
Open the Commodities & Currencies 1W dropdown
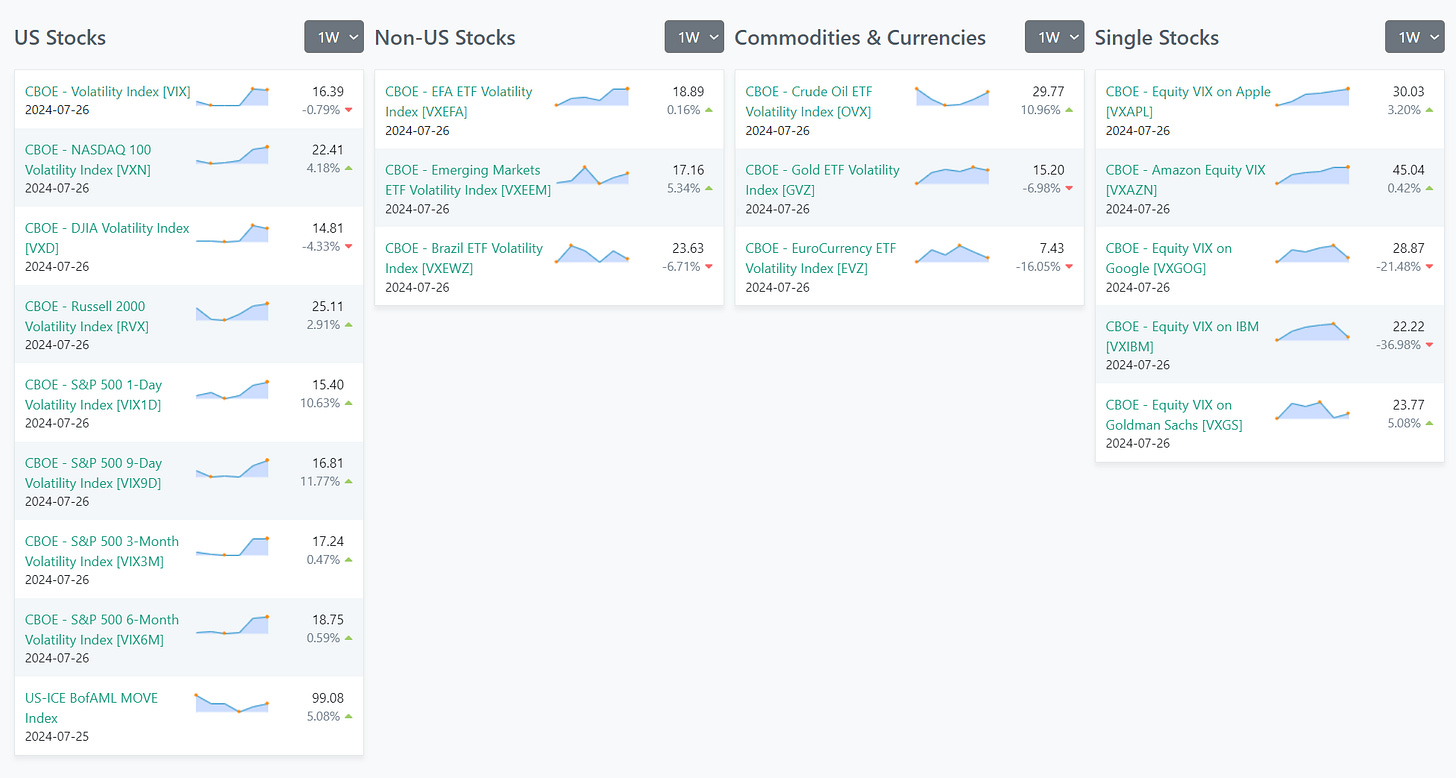[x=1054, y=37]
